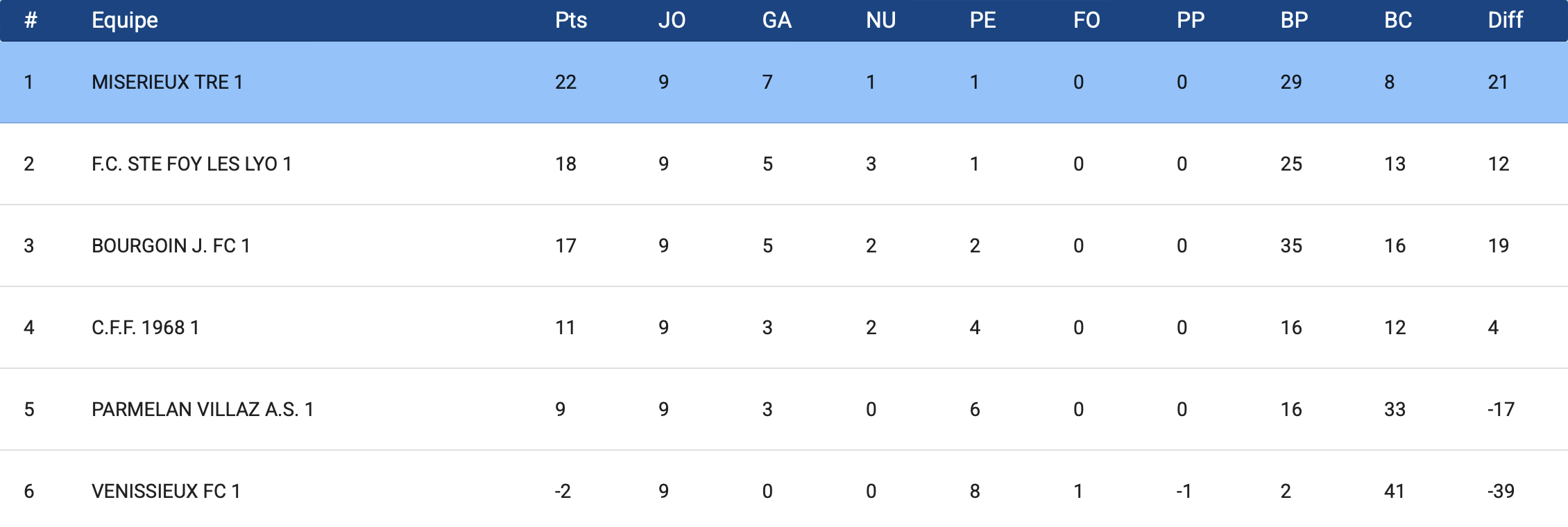Select PARMELAN VILLAZ A.S. 1 team
The width and height of the screenshot is (1568, 527).
coord(203,409)
